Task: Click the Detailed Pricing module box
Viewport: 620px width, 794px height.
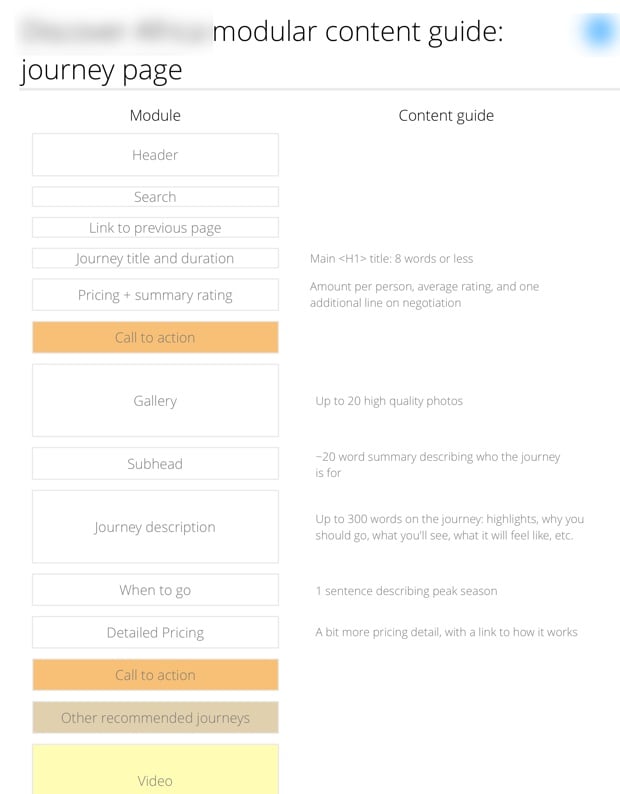Action: [155, 632]
